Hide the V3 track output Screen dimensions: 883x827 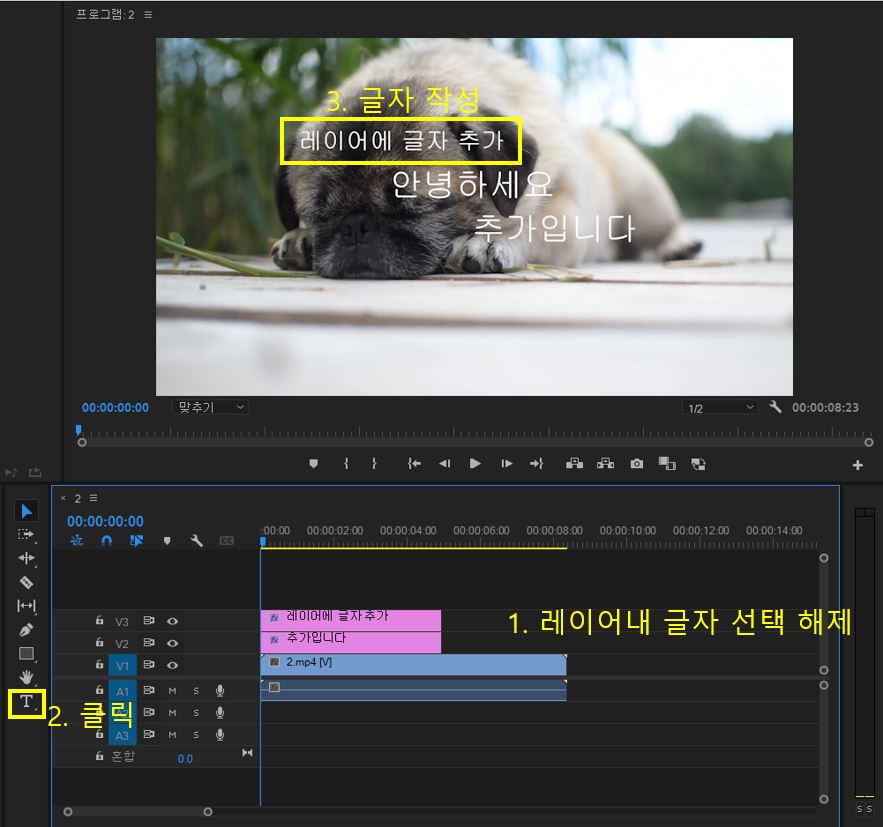173,622
